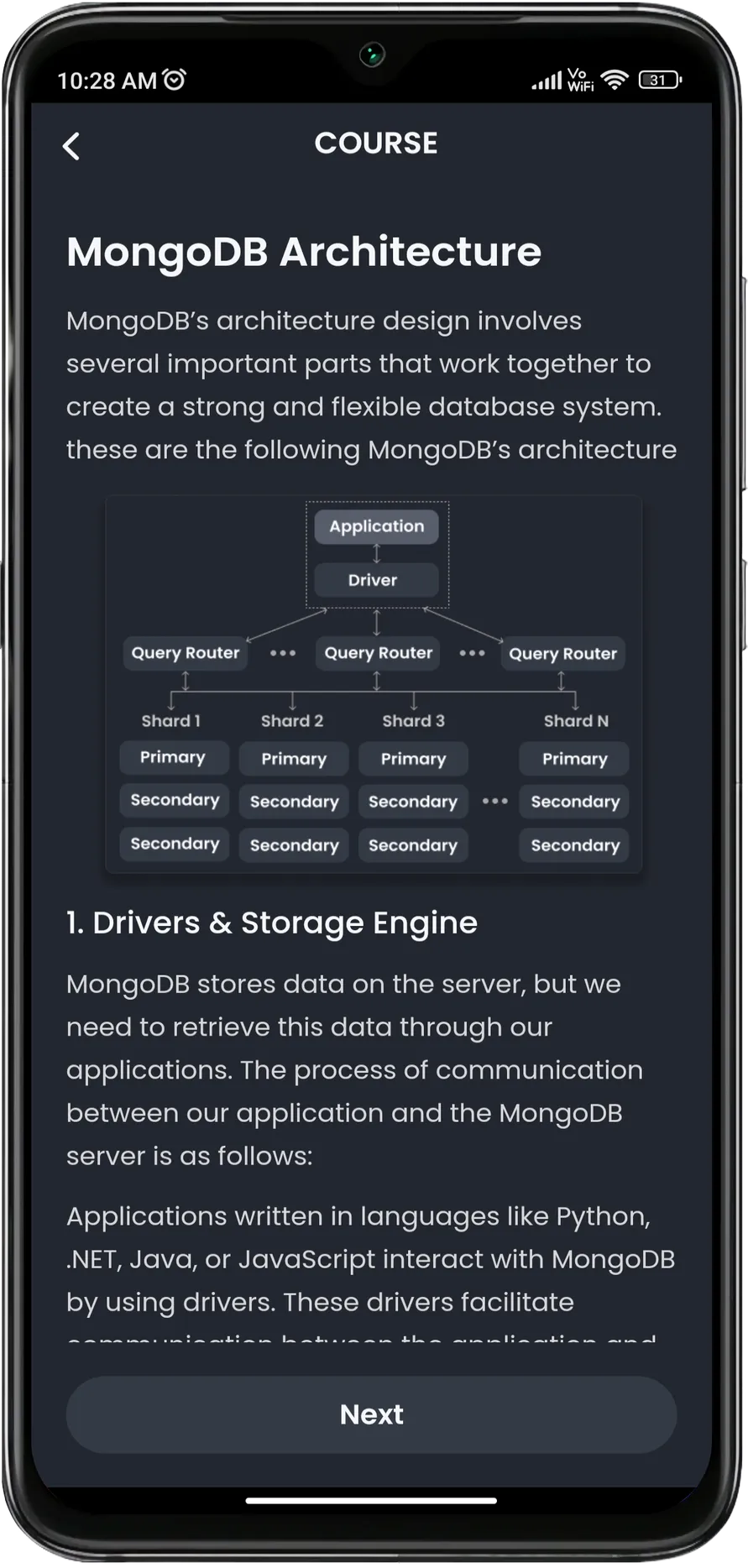
Task: Tap Primary box under Shard 1
Action: tap(174, 757)
